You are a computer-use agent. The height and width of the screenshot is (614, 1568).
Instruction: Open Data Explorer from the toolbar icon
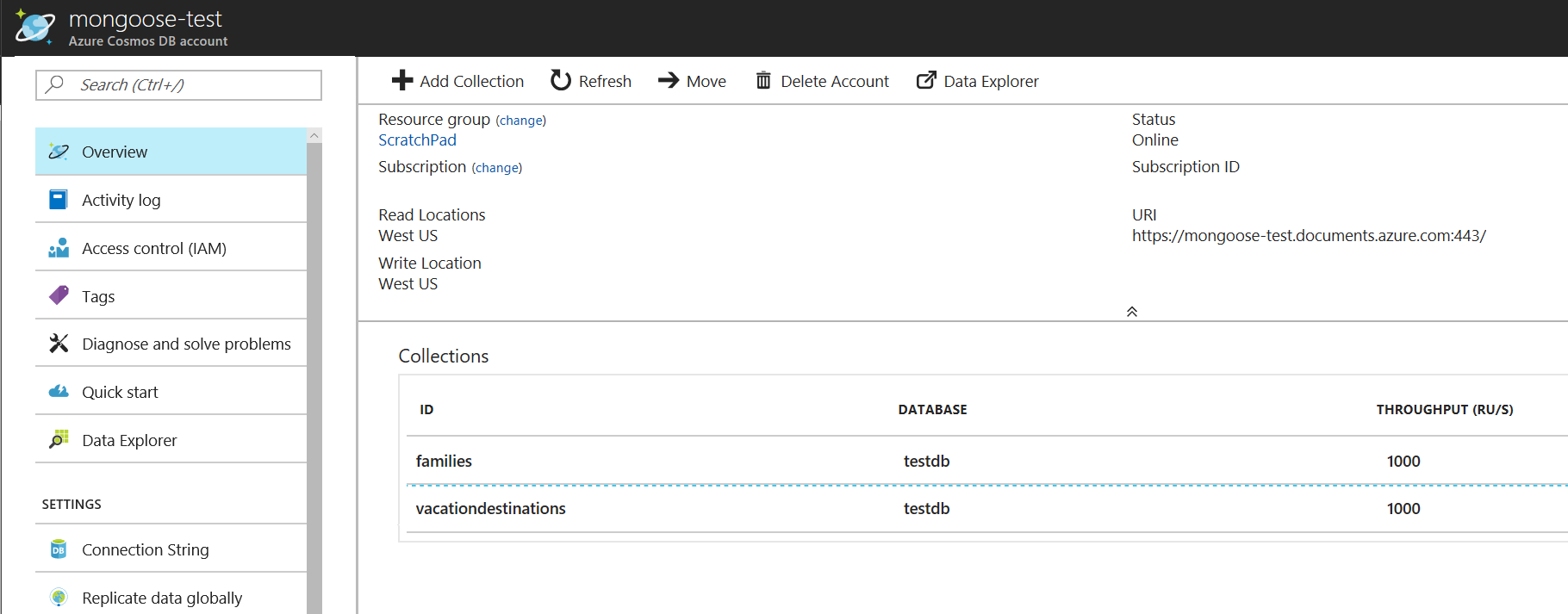click(x=926, y=81)
